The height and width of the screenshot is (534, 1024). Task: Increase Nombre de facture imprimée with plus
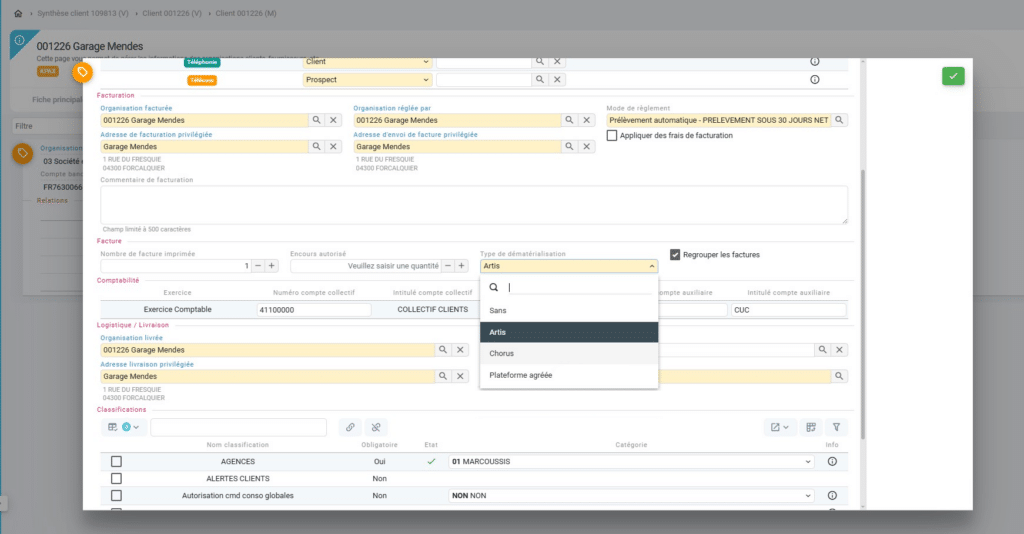[271, 266]
